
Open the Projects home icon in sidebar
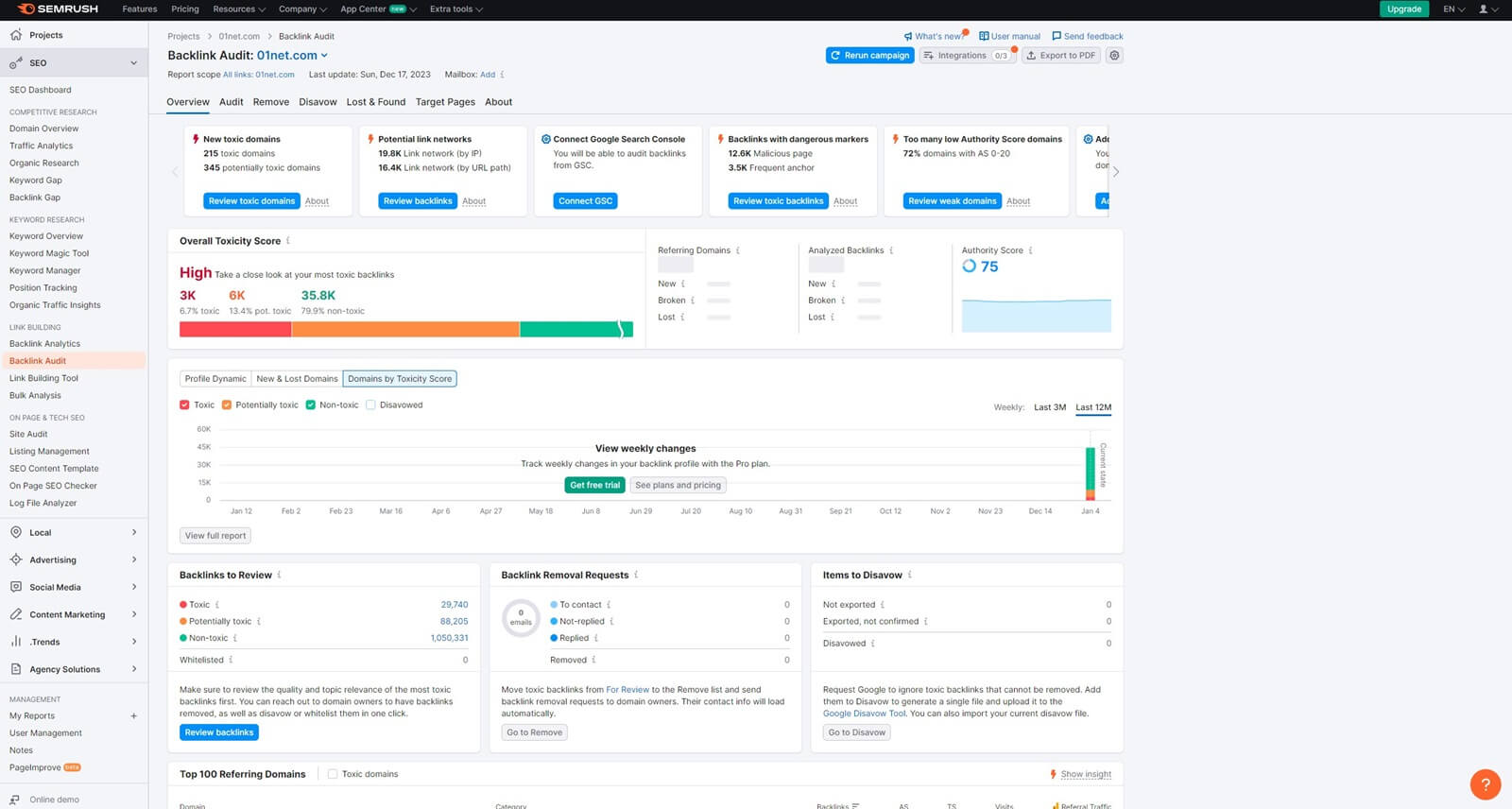[16, 35]
